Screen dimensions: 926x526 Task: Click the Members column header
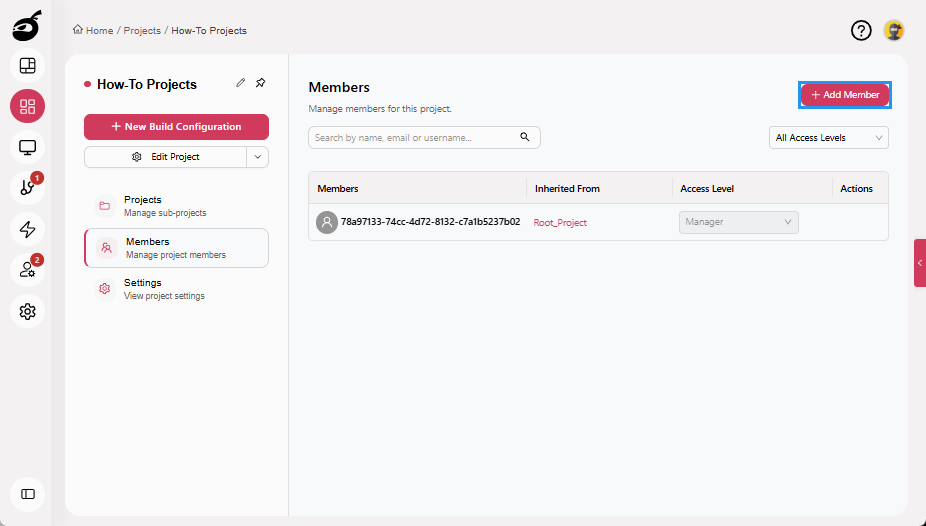tap(338, 189)
